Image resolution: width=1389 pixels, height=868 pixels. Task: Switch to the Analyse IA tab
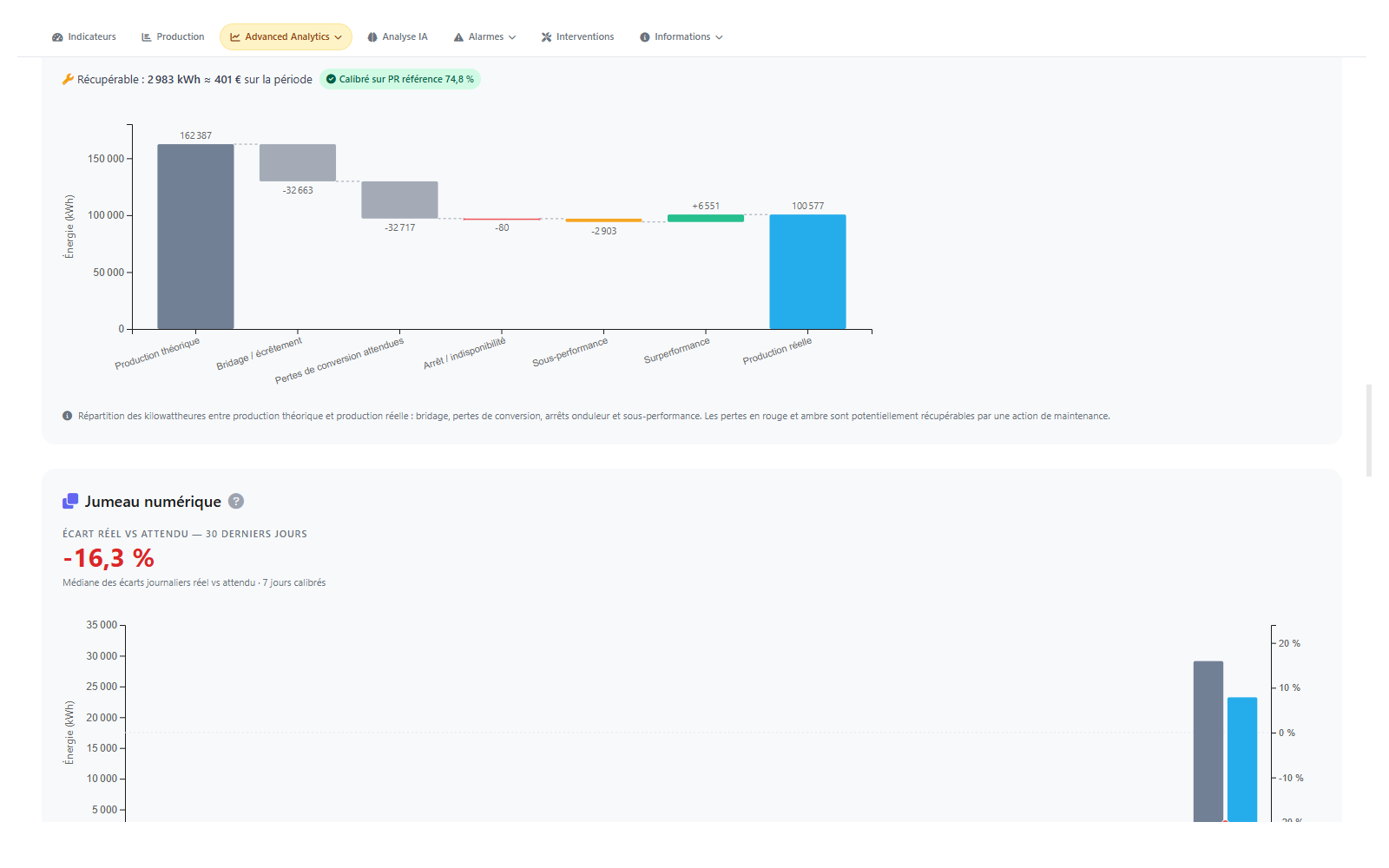[398, 36]
